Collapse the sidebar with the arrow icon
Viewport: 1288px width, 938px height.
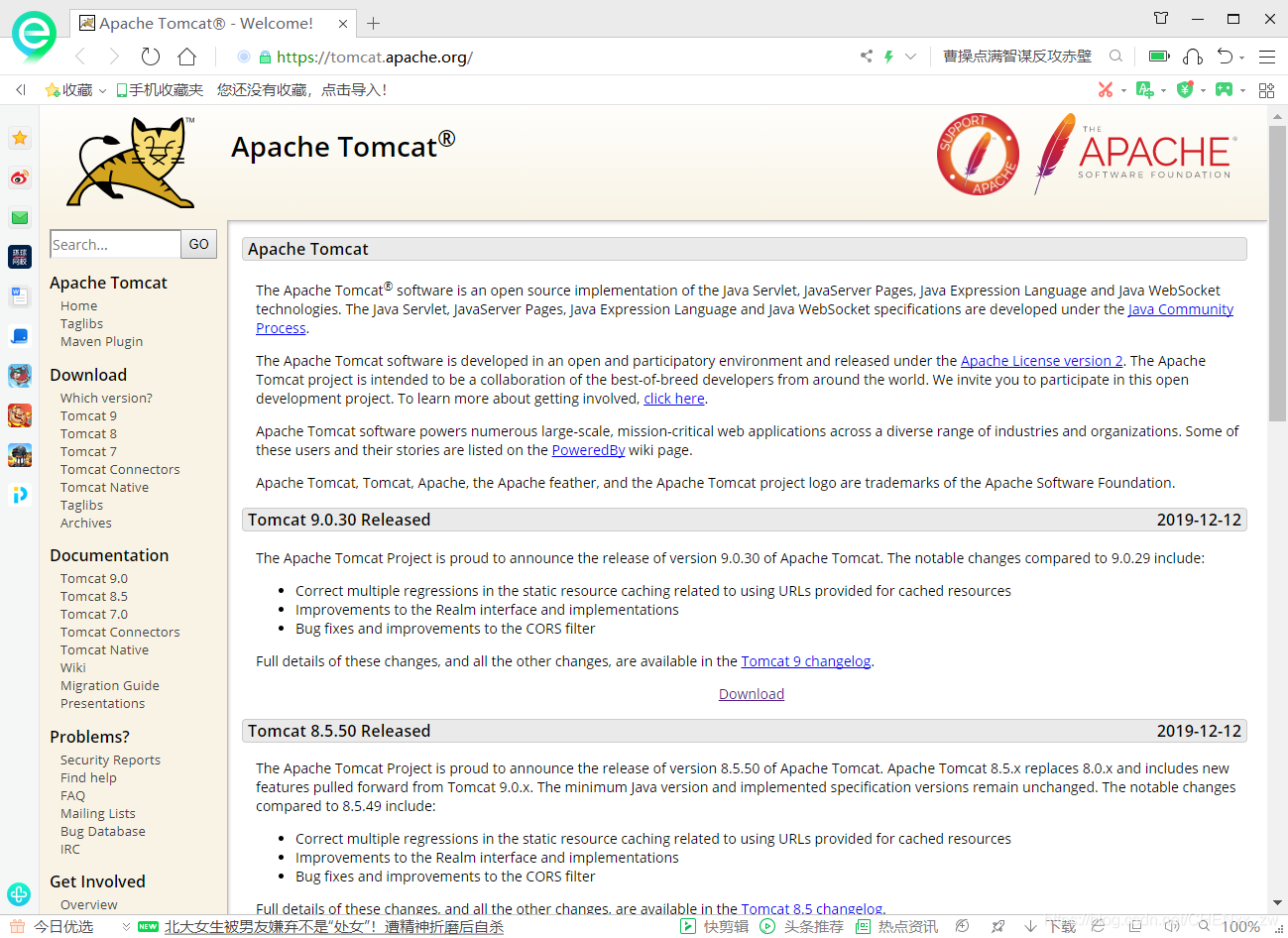21,90
